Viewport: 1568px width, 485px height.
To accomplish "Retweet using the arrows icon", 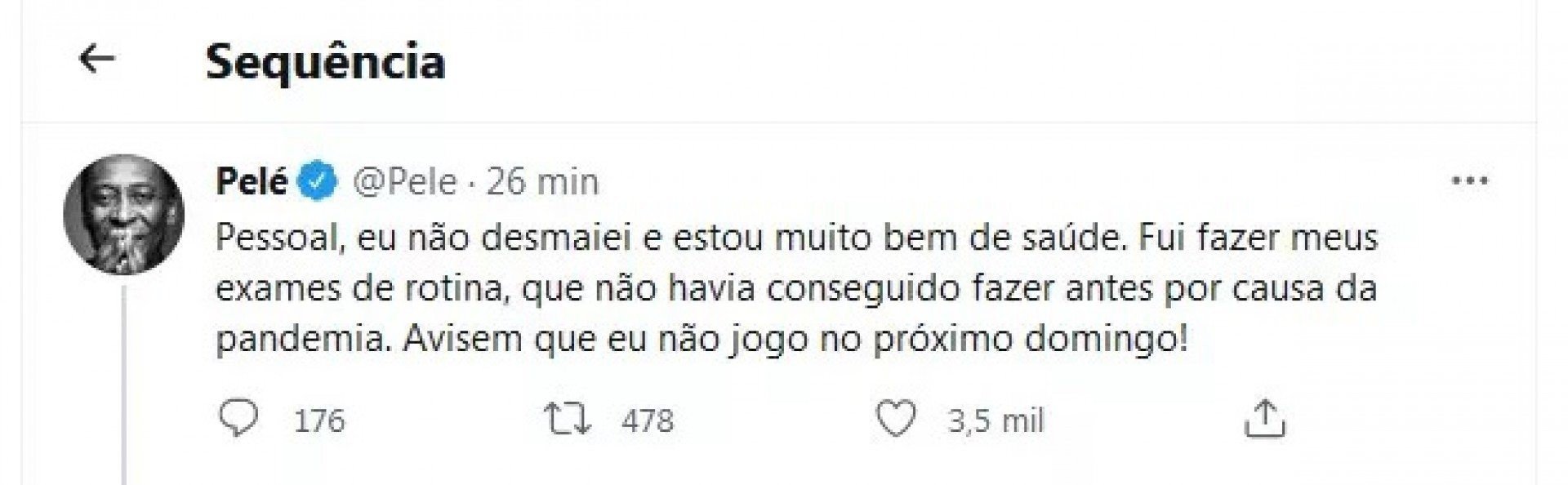I will pyautogui.click(x=568, y=420).
